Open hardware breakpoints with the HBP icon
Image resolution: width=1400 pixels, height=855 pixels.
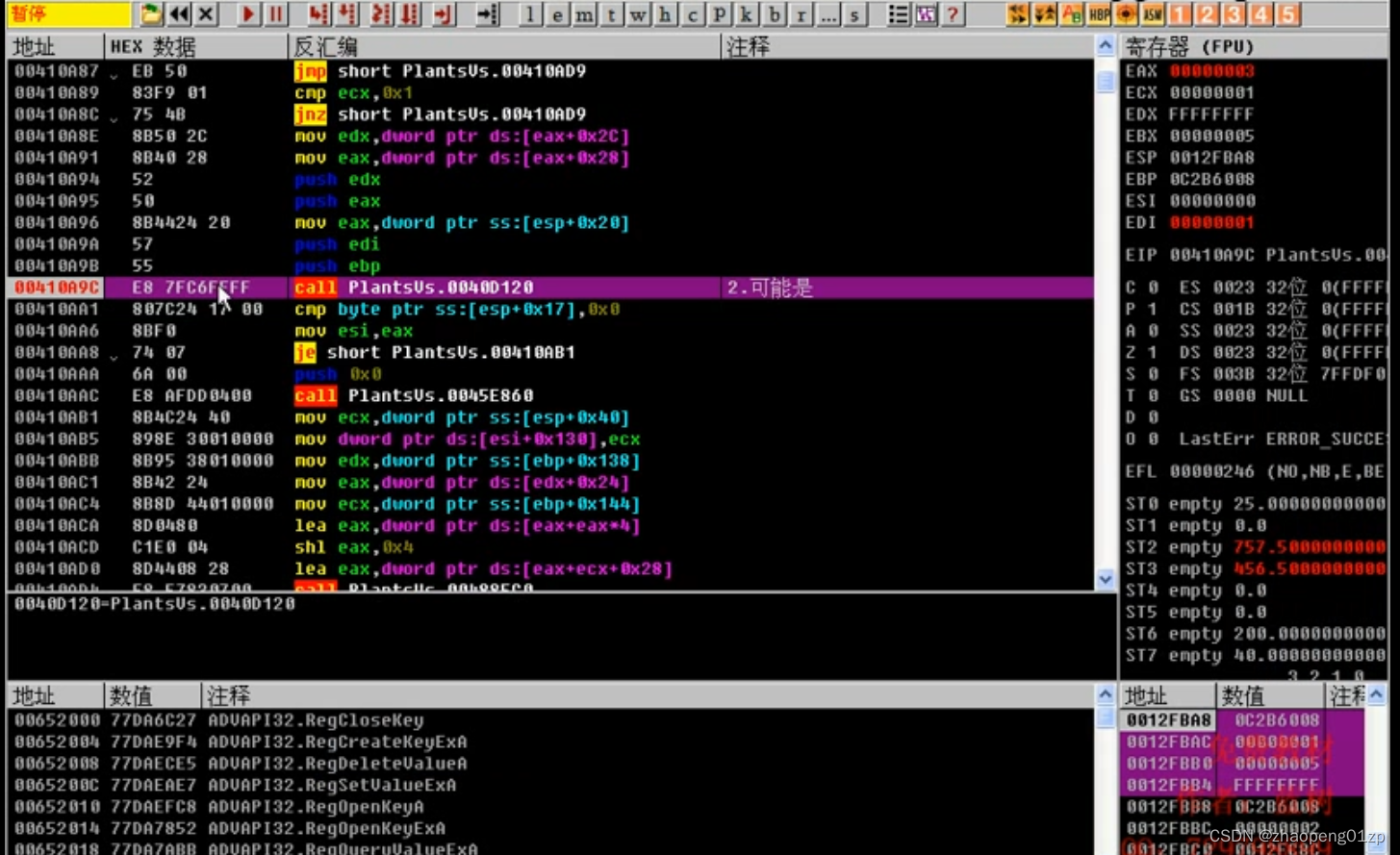click(x=1099, y=14)
